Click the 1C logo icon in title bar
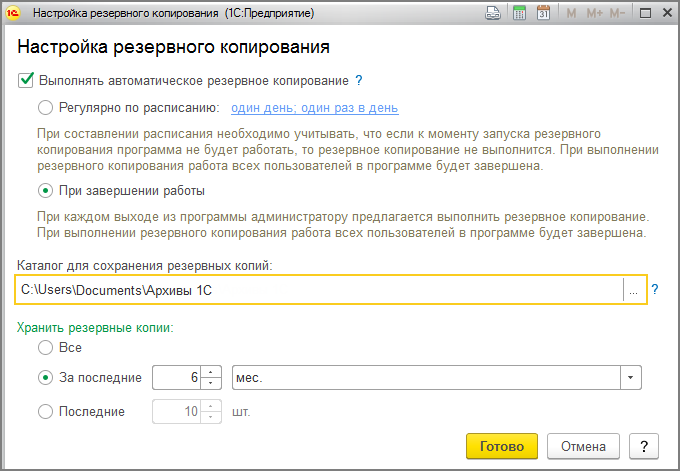This screenshot has width=680, height=471. [x=15, y=14]
